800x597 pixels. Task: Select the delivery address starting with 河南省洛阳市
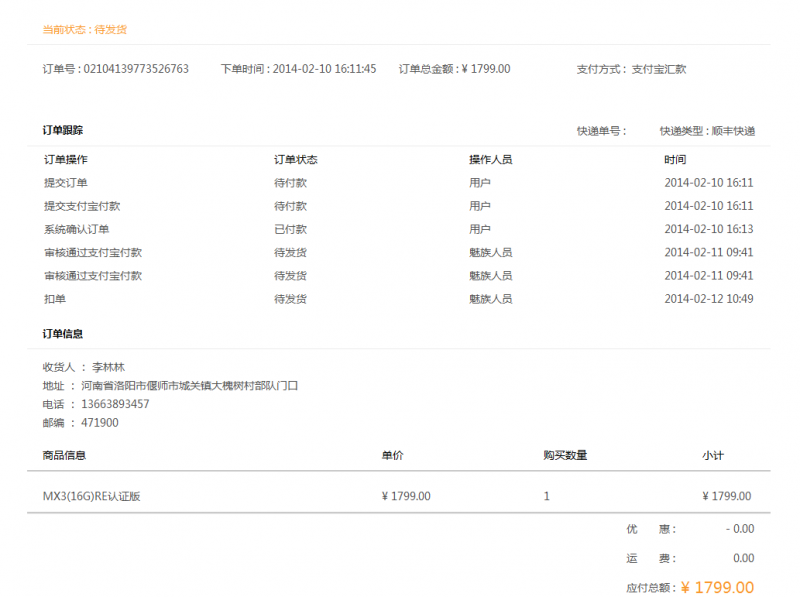tap(190, 385)
